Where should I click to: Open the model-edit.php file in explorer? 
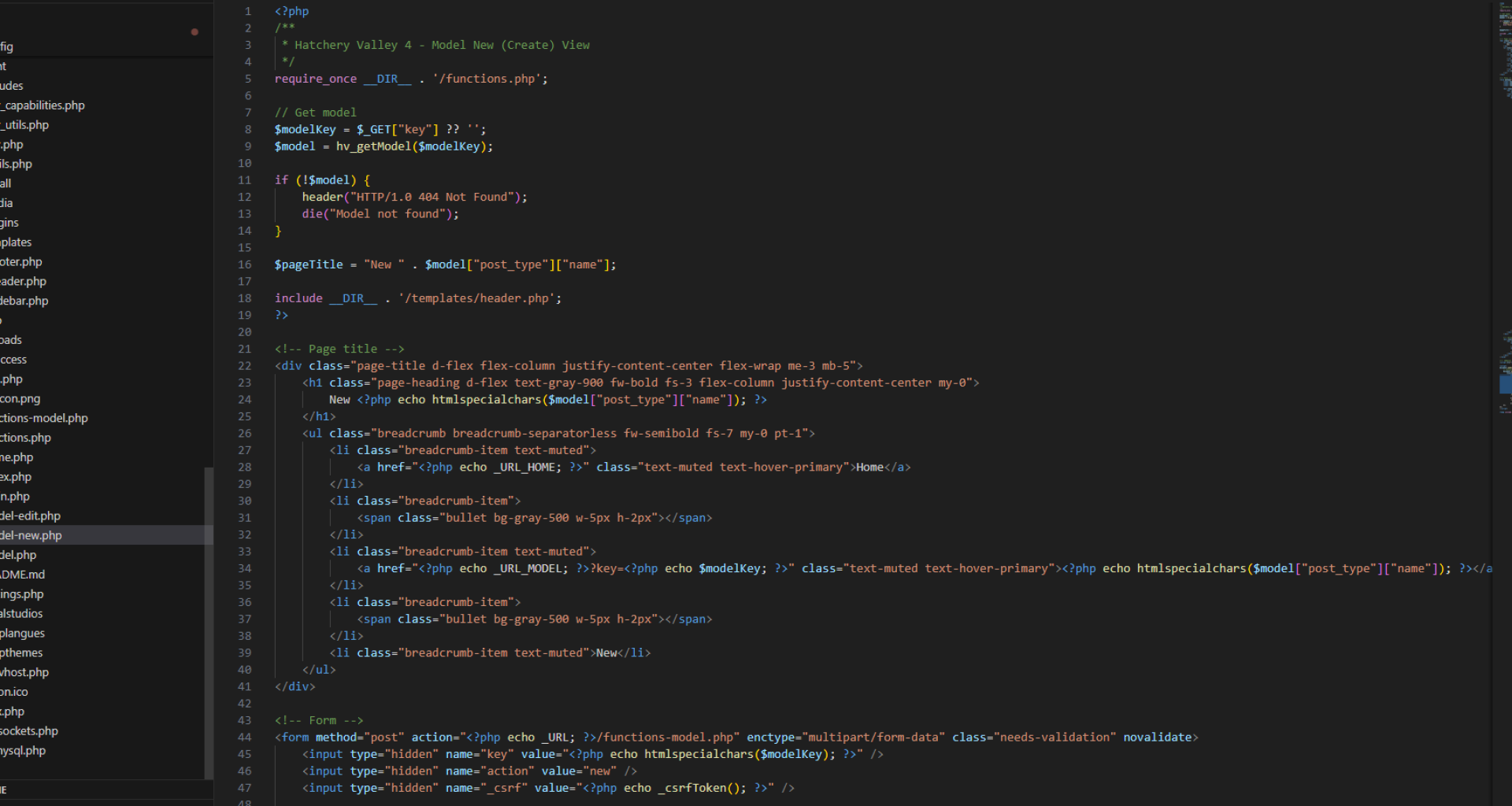31,516
